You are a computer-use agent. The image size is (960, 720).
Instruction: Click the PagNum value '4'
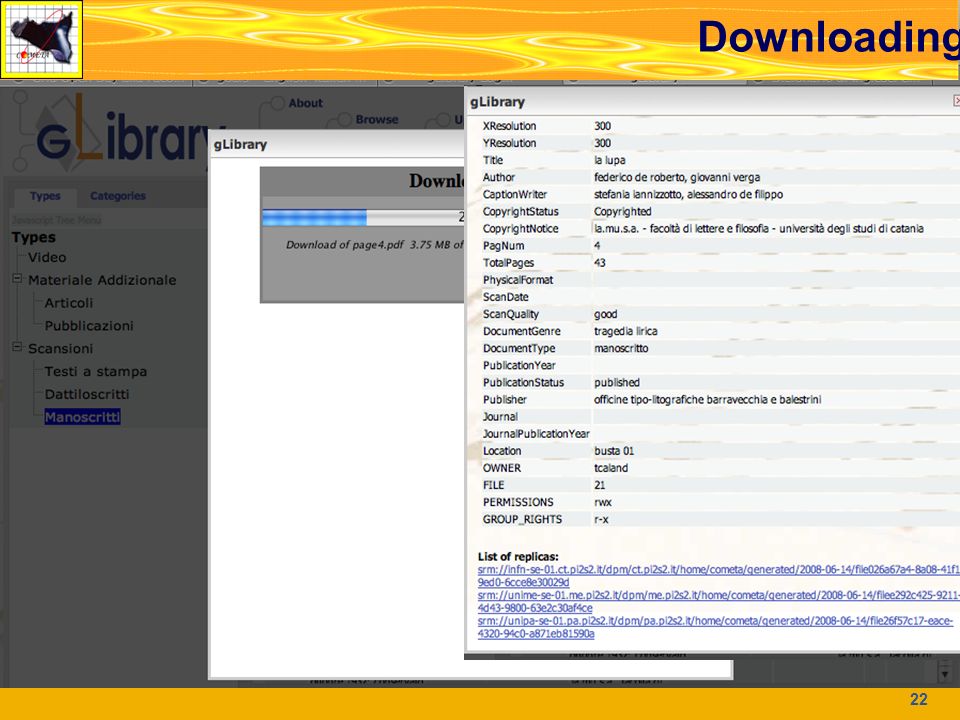[597, 246]
